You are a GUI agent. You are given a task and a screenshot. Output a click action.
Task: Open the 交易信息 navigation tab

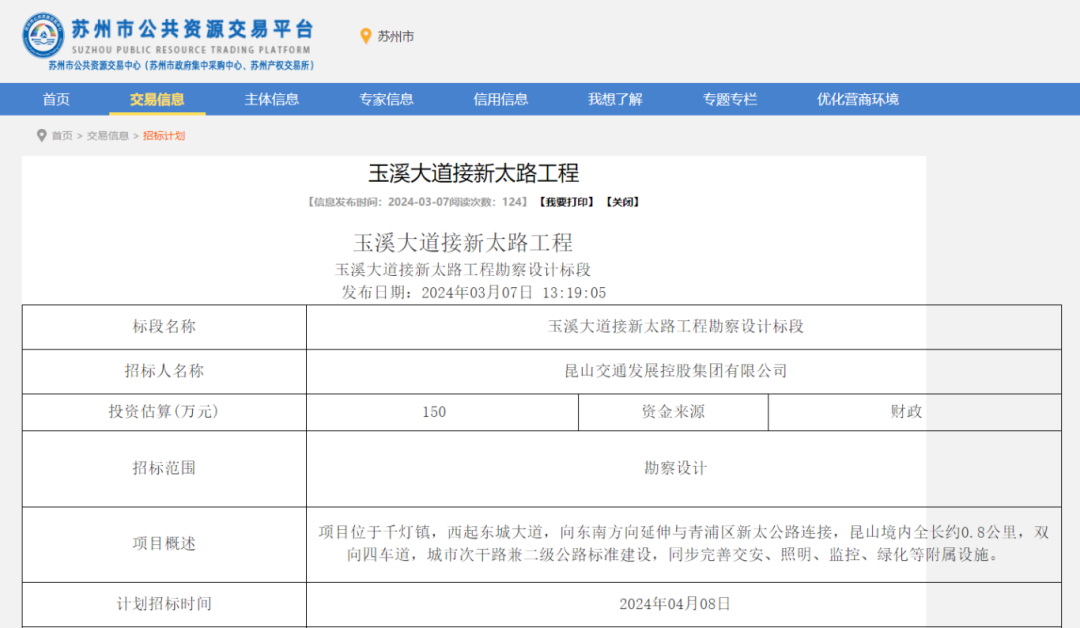(157, 99)
